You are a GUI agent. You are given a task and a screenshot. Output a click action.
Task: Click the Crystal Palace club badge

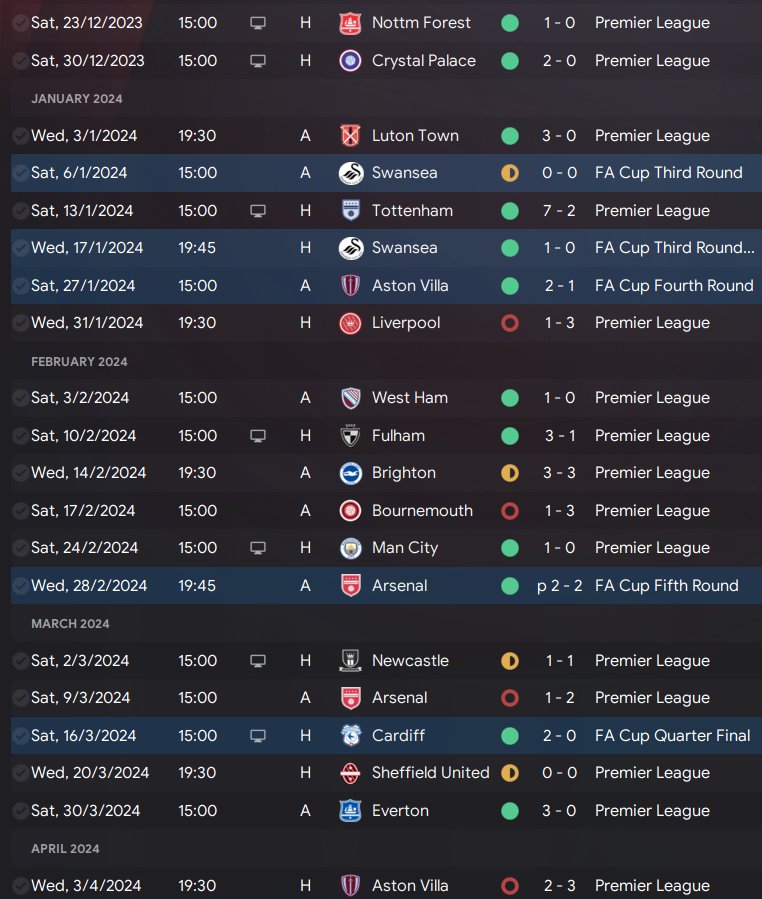(350, 61)
